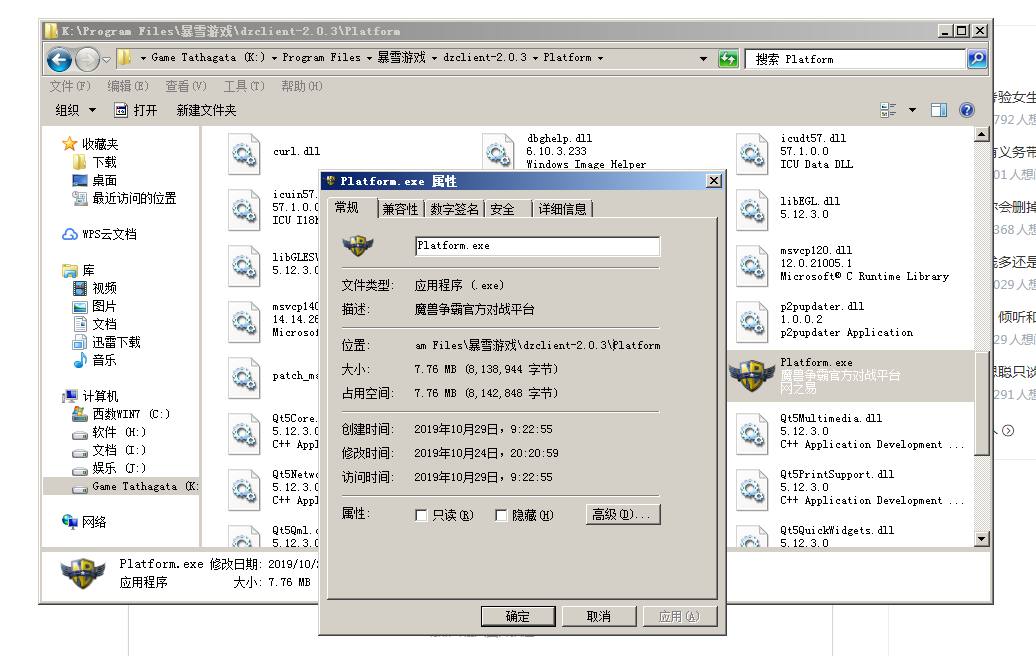Click the 确定 button
1036x656 pixels.
pos(517,616)
